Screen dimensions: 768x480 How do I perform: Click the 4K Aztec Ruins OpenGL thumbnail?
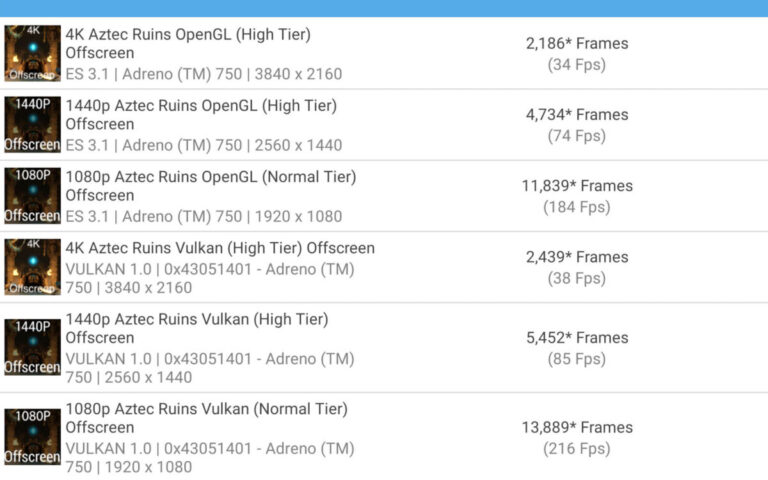[x=32, y=53]
